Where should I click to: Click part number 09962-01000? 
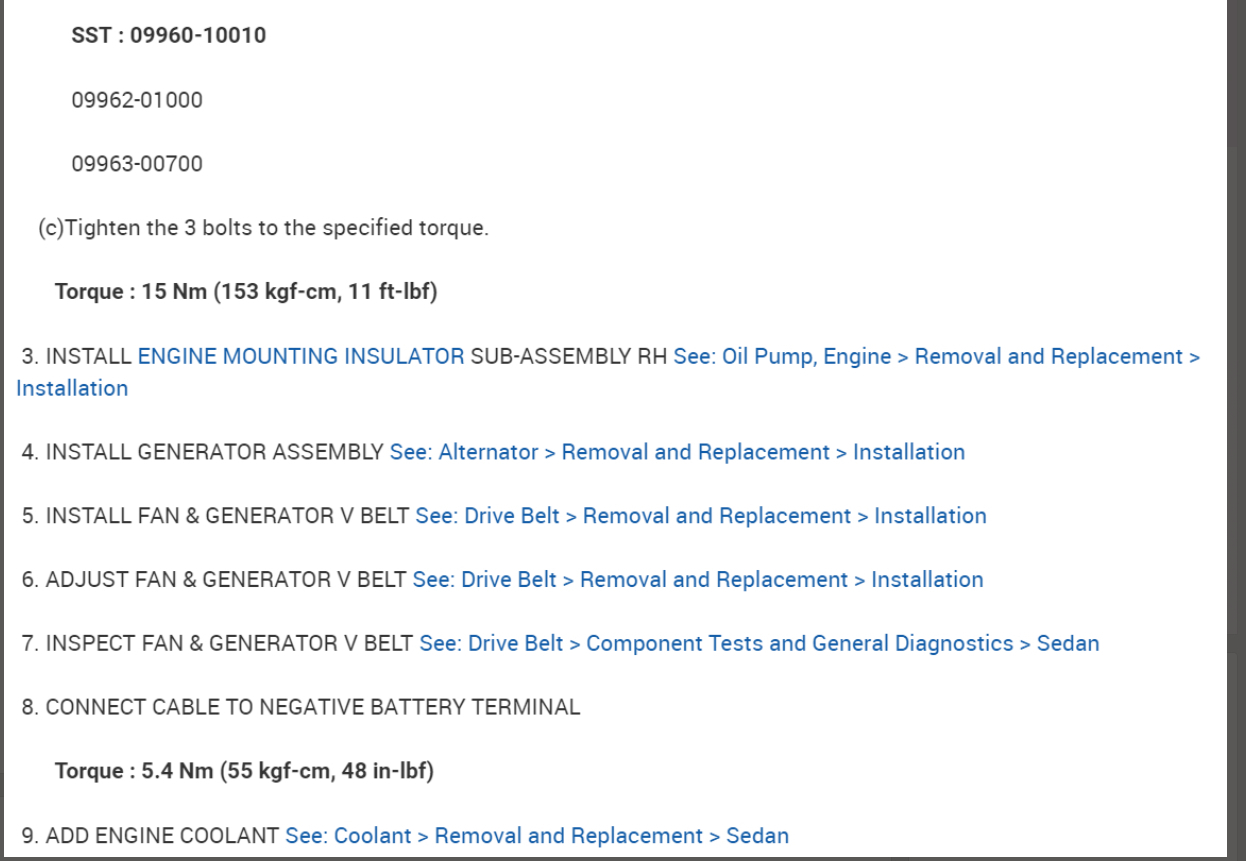pos(137,100)
